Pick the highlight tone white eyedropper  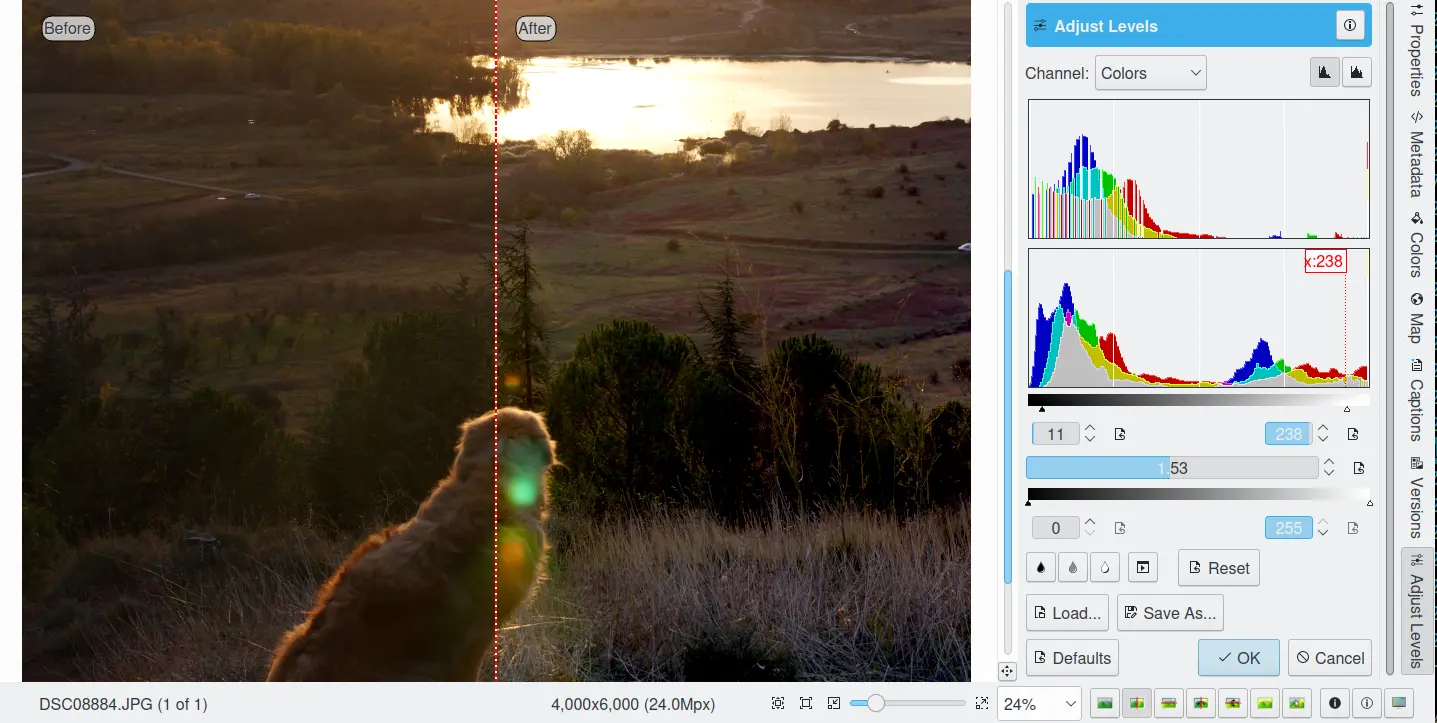click(1105, 567)
